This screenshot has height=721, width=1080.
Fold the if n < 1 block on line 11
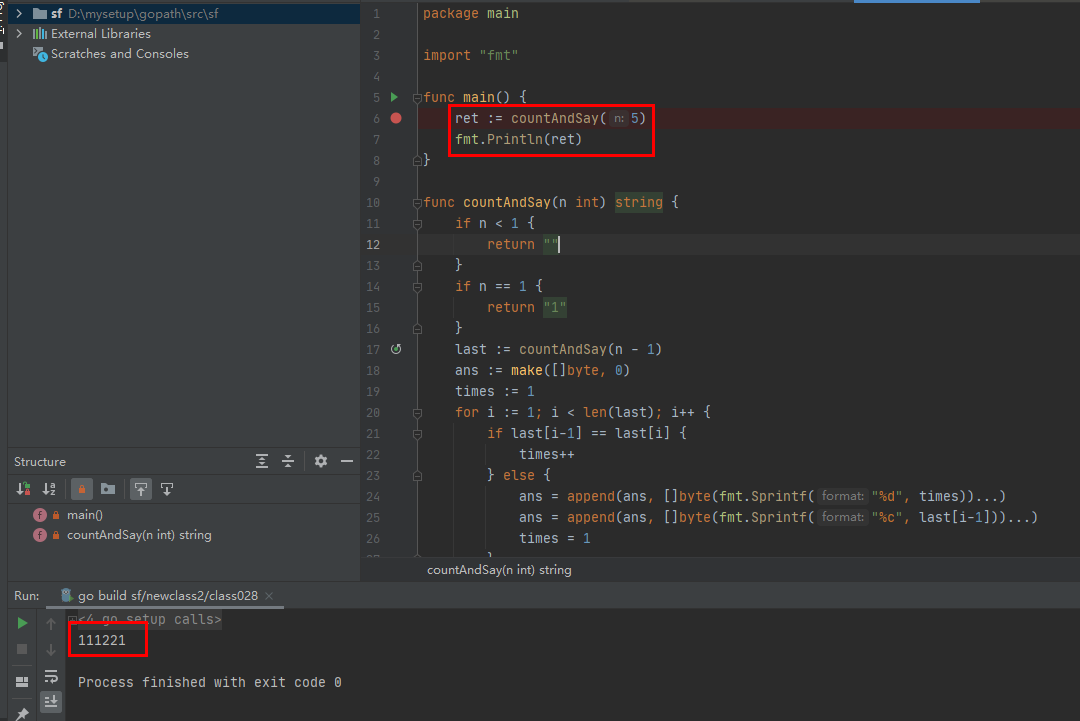pos(417,224)
